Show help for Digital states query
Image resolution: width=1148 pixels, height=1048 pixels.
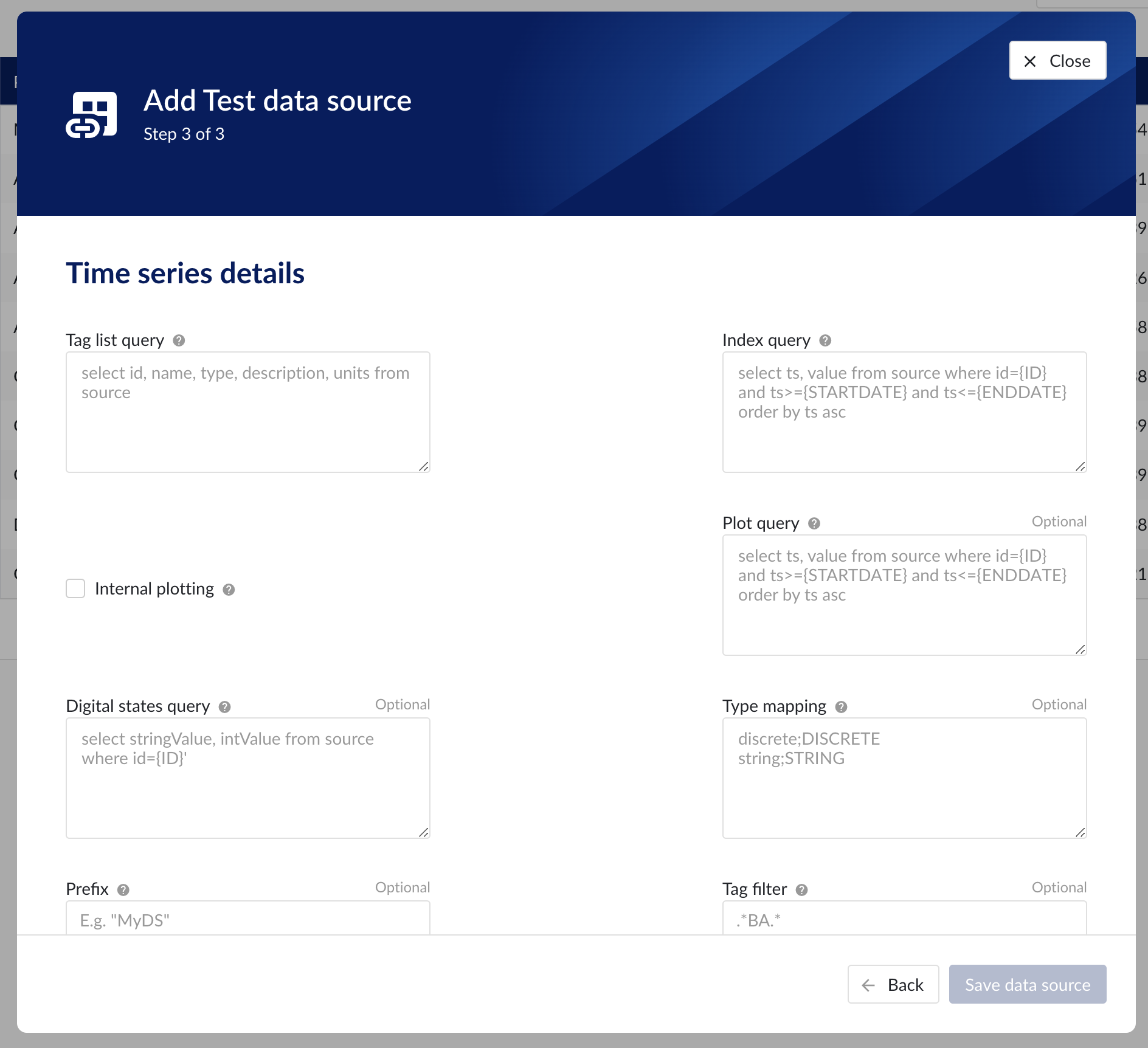(224, 707)
